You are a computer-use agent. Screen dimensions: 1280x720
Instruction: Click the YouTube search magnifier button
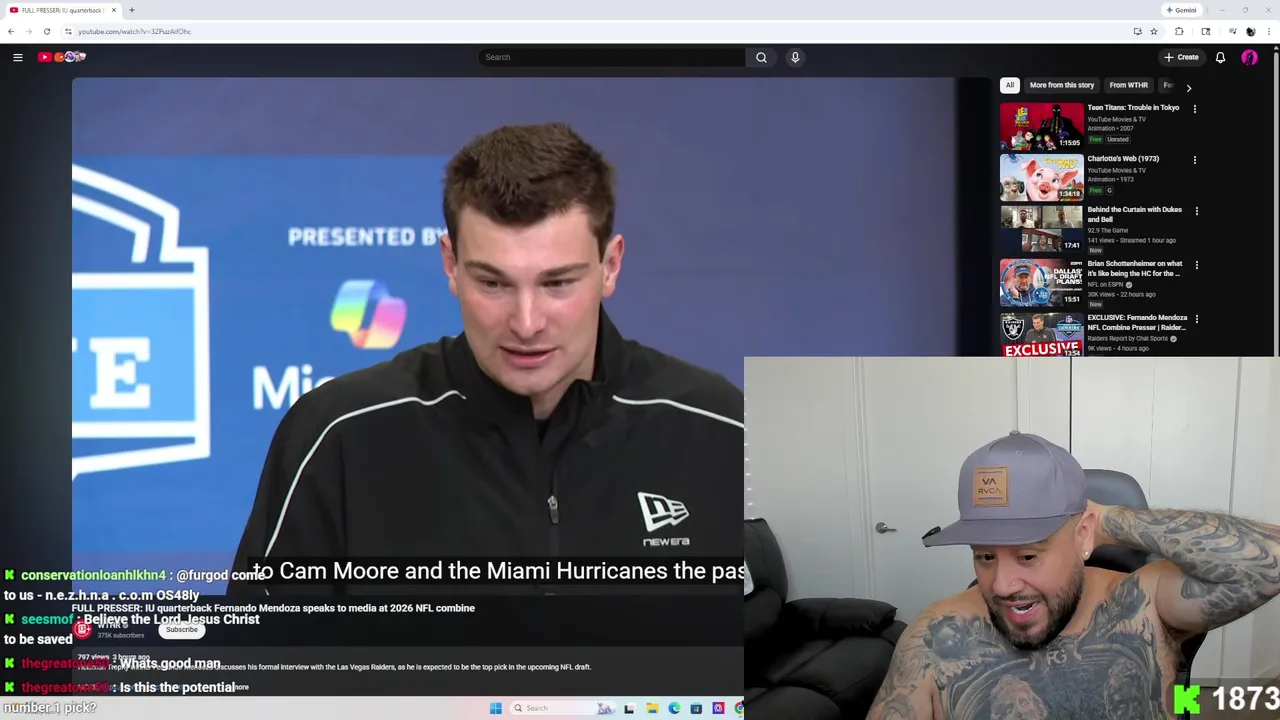(761, 57)
